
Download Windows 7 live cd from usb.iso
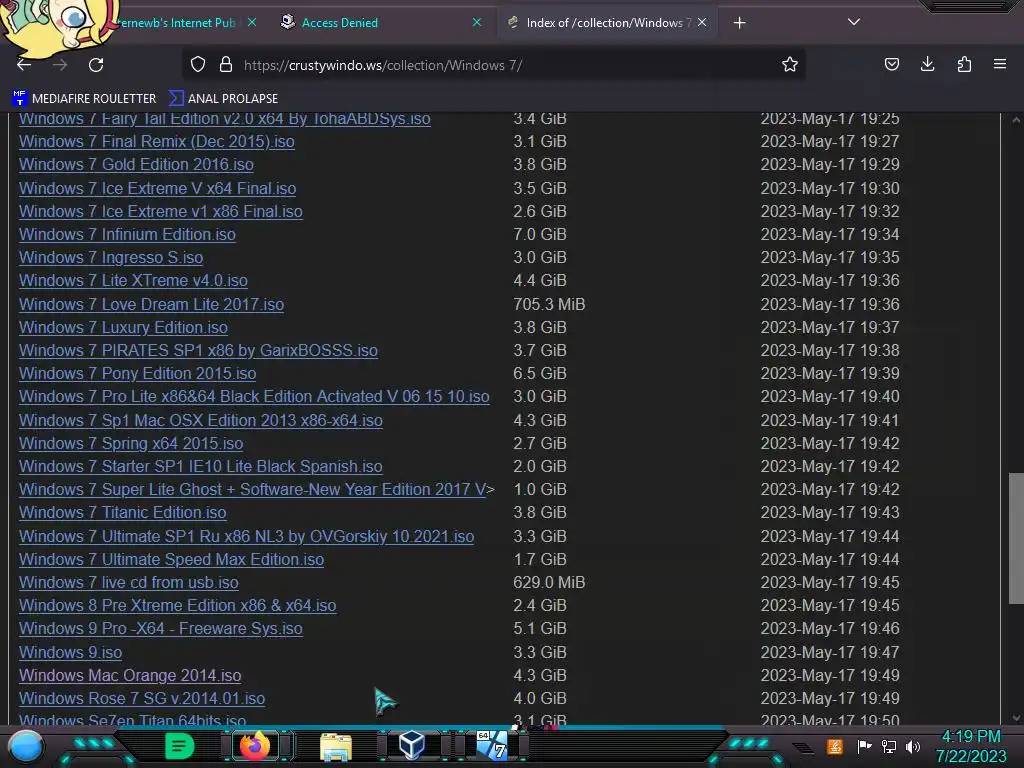[129, 583]
